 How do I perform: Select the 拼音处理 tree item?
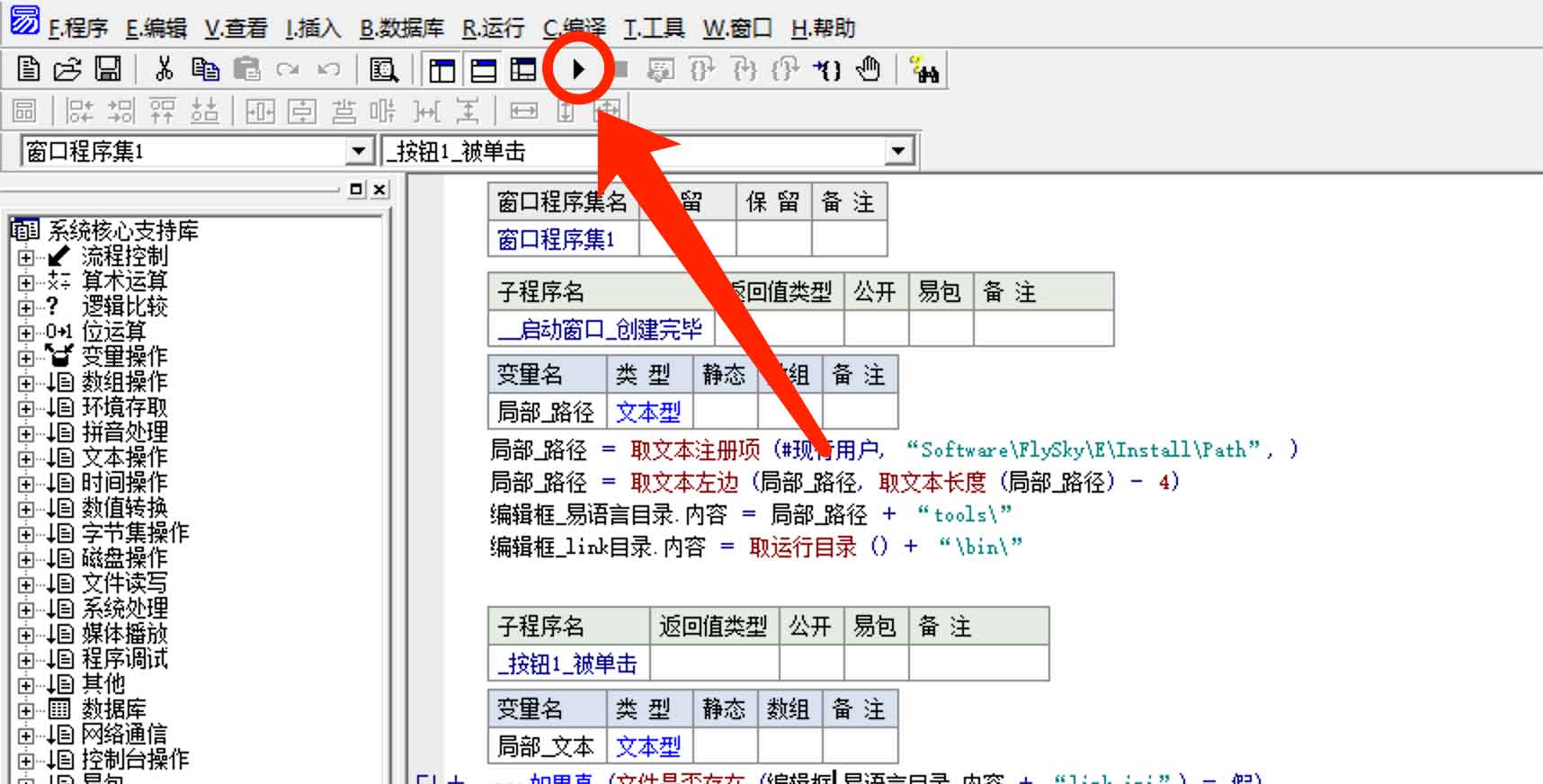pyautogui.click(x=124, y=432)
